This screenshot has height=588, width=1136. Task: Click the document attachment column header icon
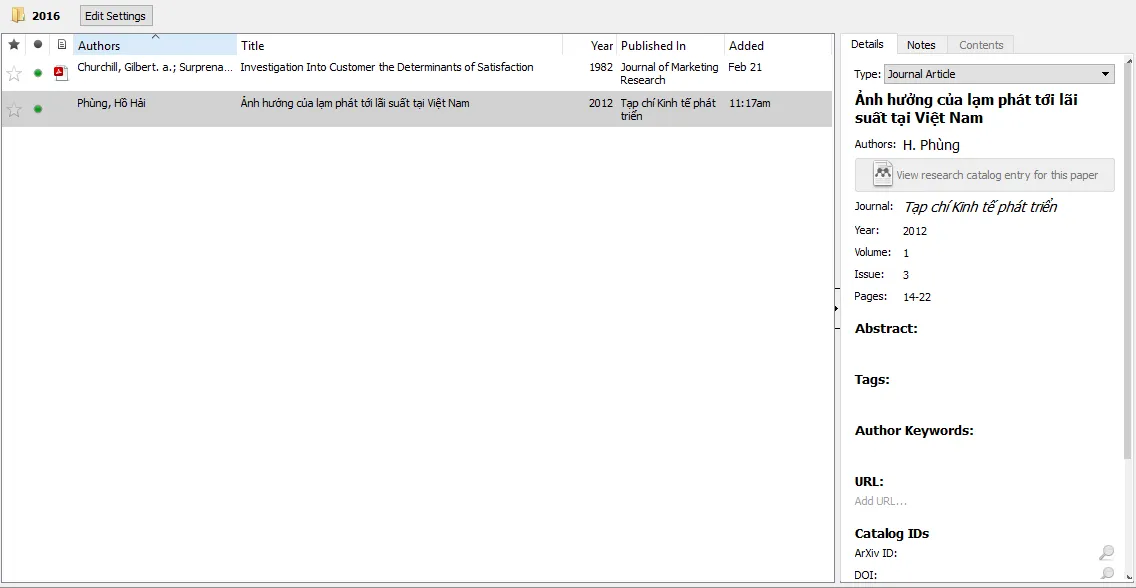(62, 45)
